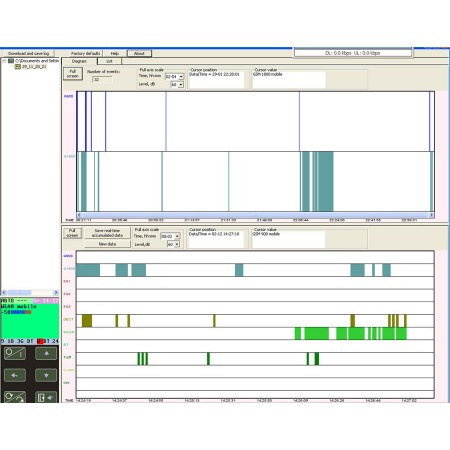
Task: Click the lower Cursor value box
Action: (288, 239)
